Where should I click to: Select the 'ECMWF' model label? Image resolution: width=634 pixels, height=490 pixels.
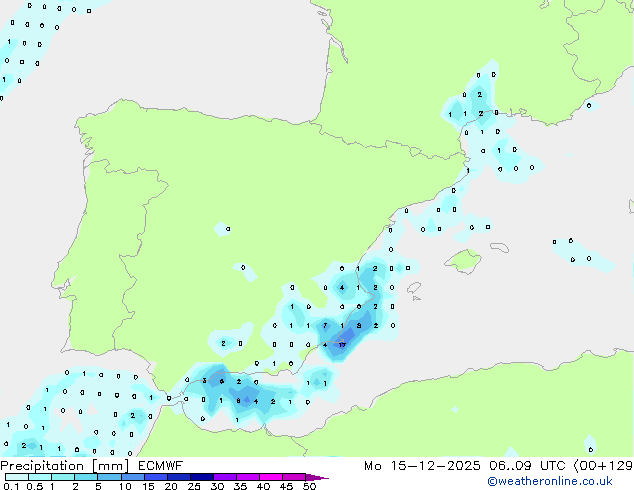coord(161,466)
